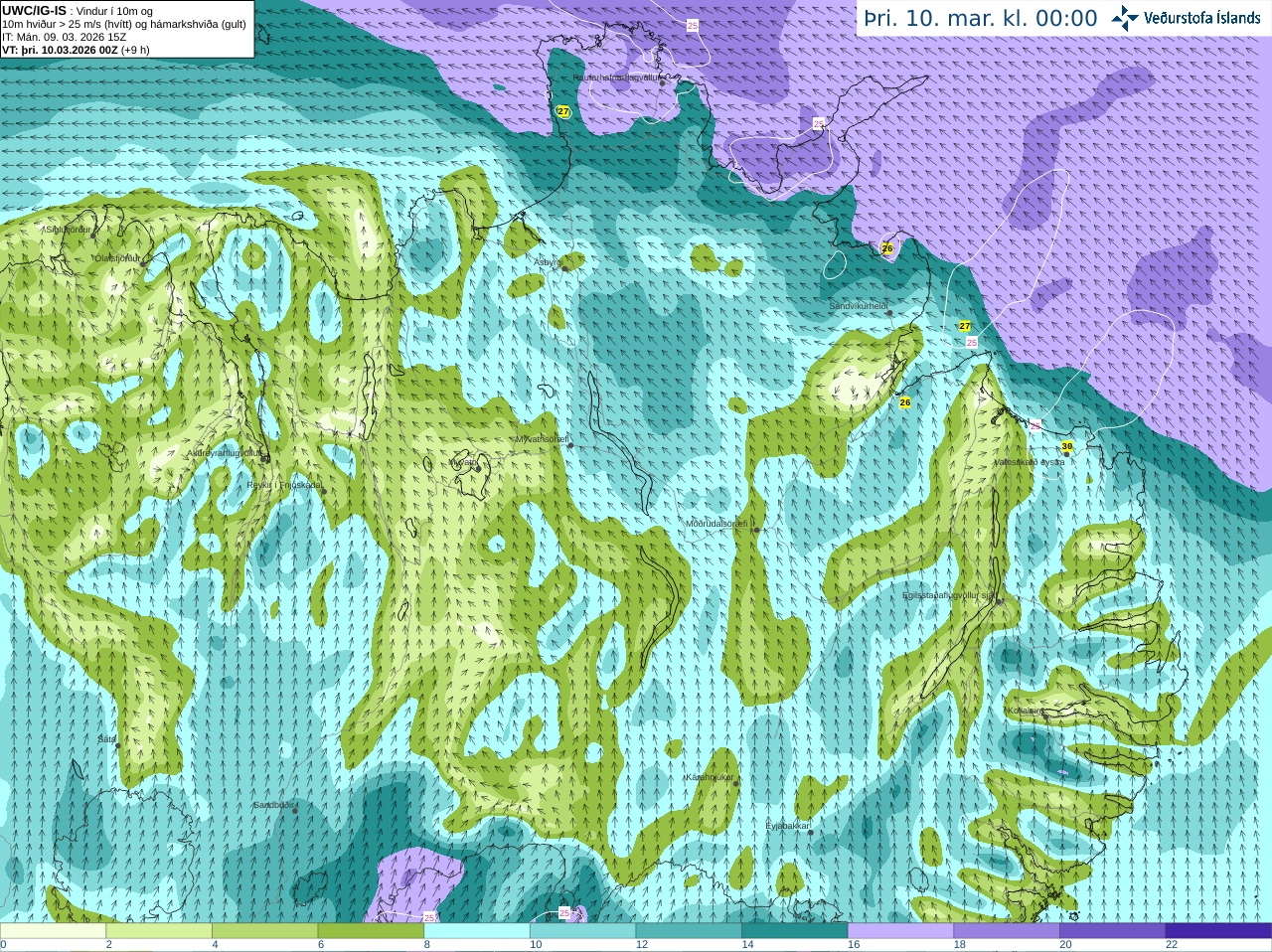The image size is (1272, 952).
Task: Click the 0–2 m/s palest colour swatch
Action: point(53,931)
